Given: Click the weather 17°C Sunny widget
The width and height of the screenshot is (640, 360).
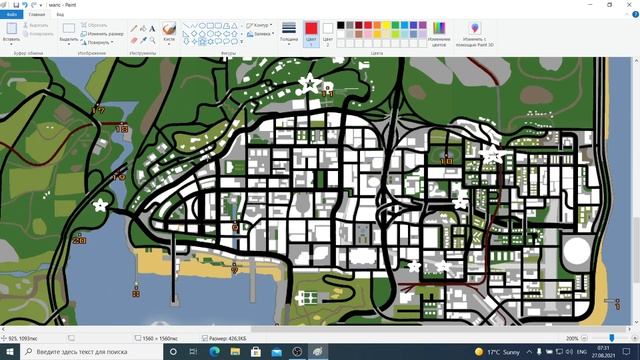Looking at the screenshot, I should (x=498, y=351).
